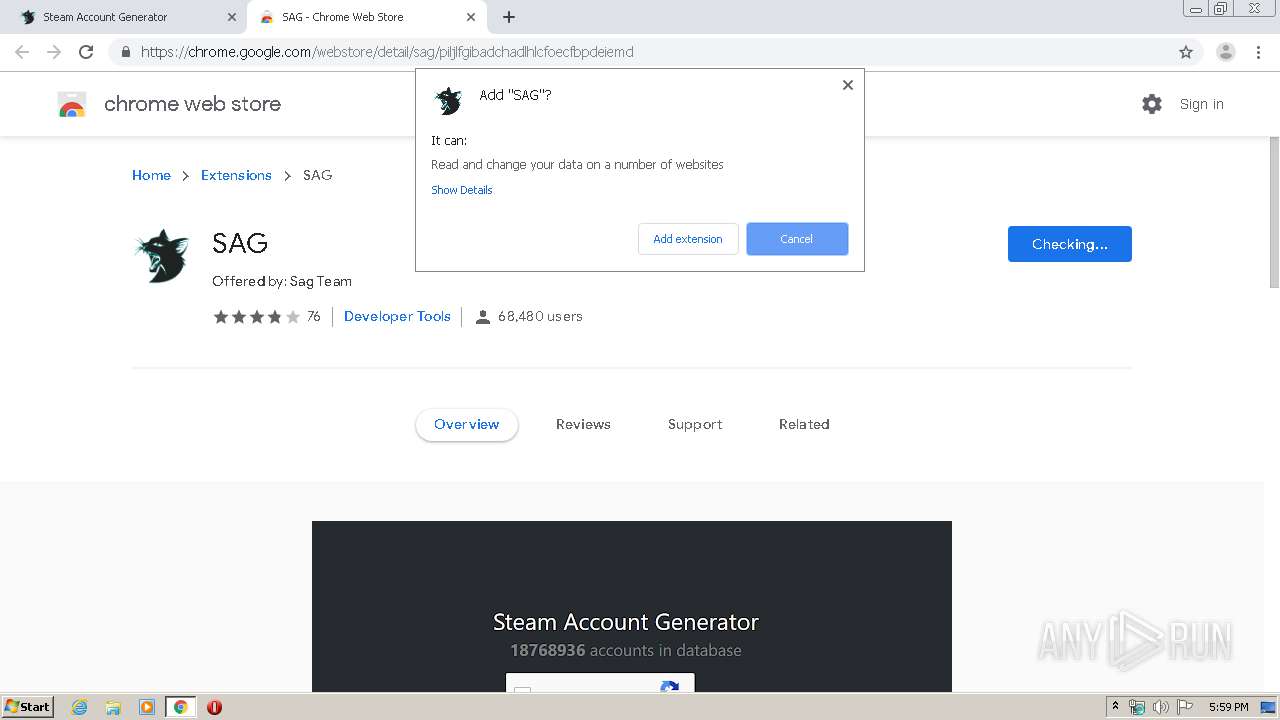
Task: Reload the page with the refresh icon
Action: click(86, 52)
